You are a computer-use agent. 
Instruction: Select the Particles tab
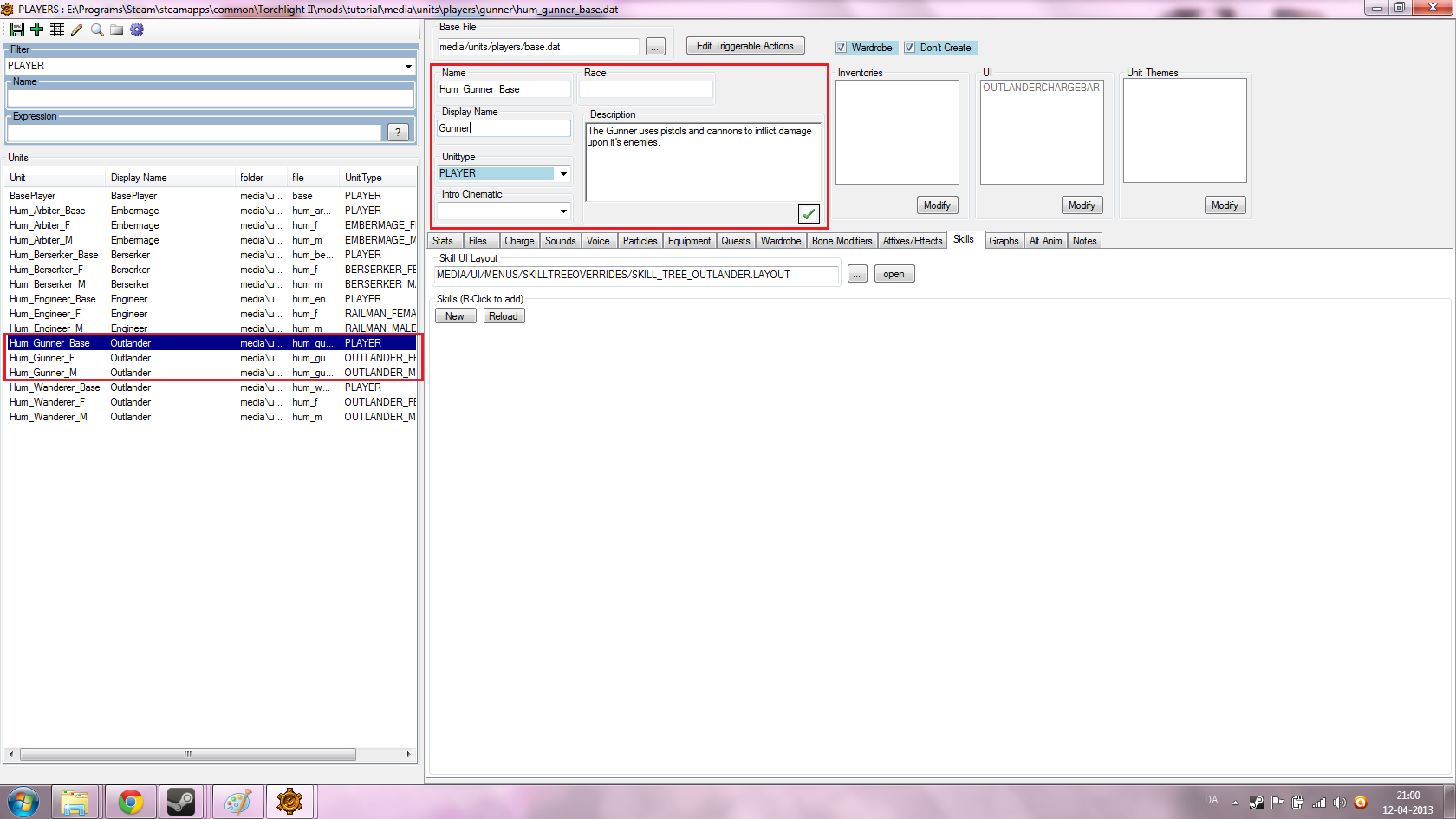(640, 241)
